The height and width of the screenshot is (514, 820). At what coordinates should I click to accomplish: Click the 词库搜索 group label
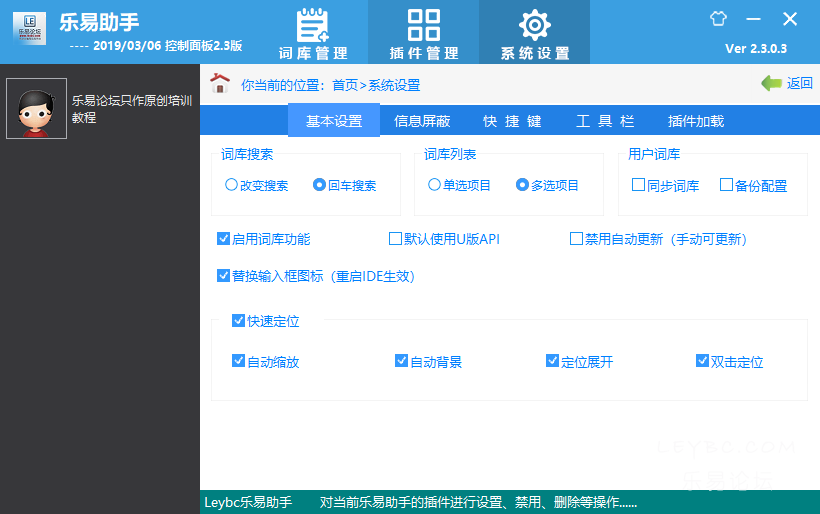tap(247, 154)
